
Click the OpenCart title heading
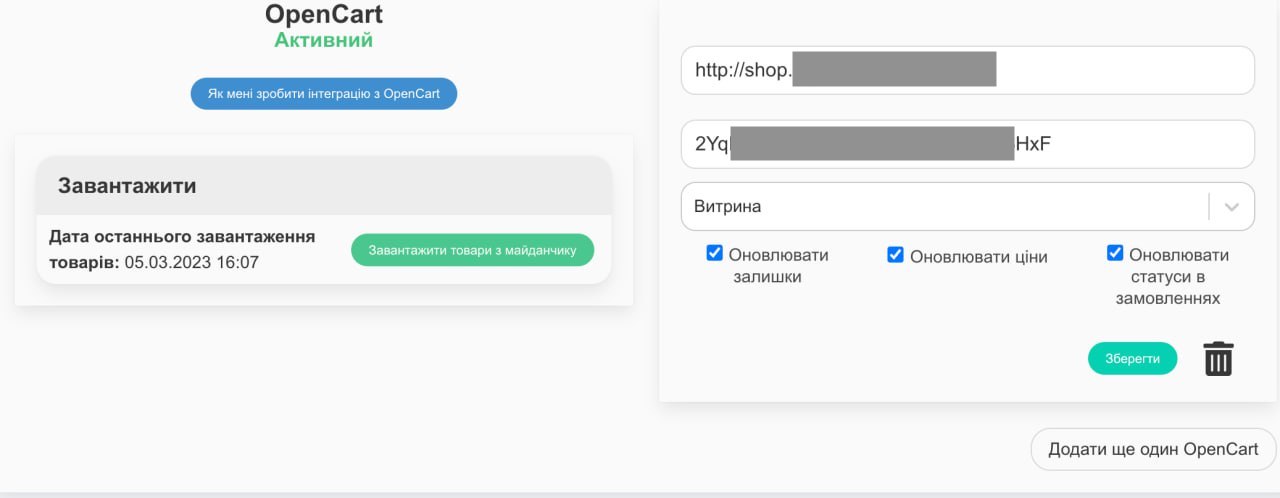[324, 14]
